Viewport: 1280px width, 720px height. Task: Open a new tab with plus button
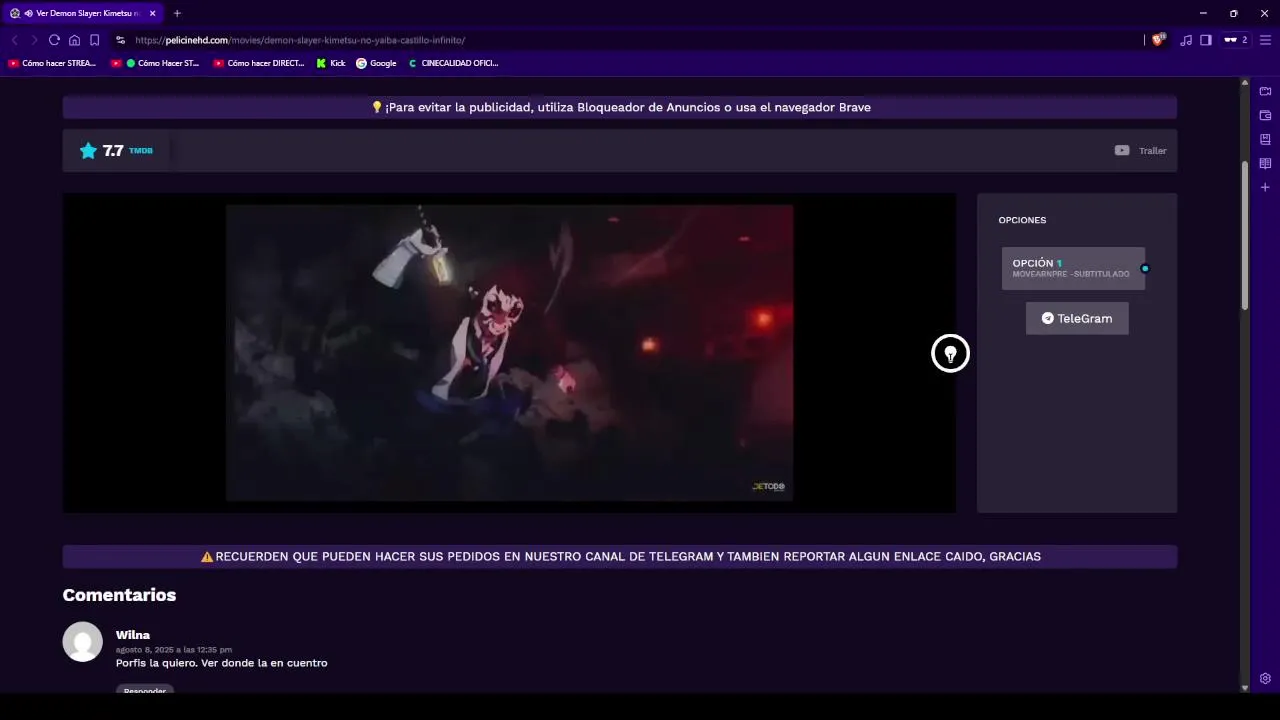click(177, 13)
